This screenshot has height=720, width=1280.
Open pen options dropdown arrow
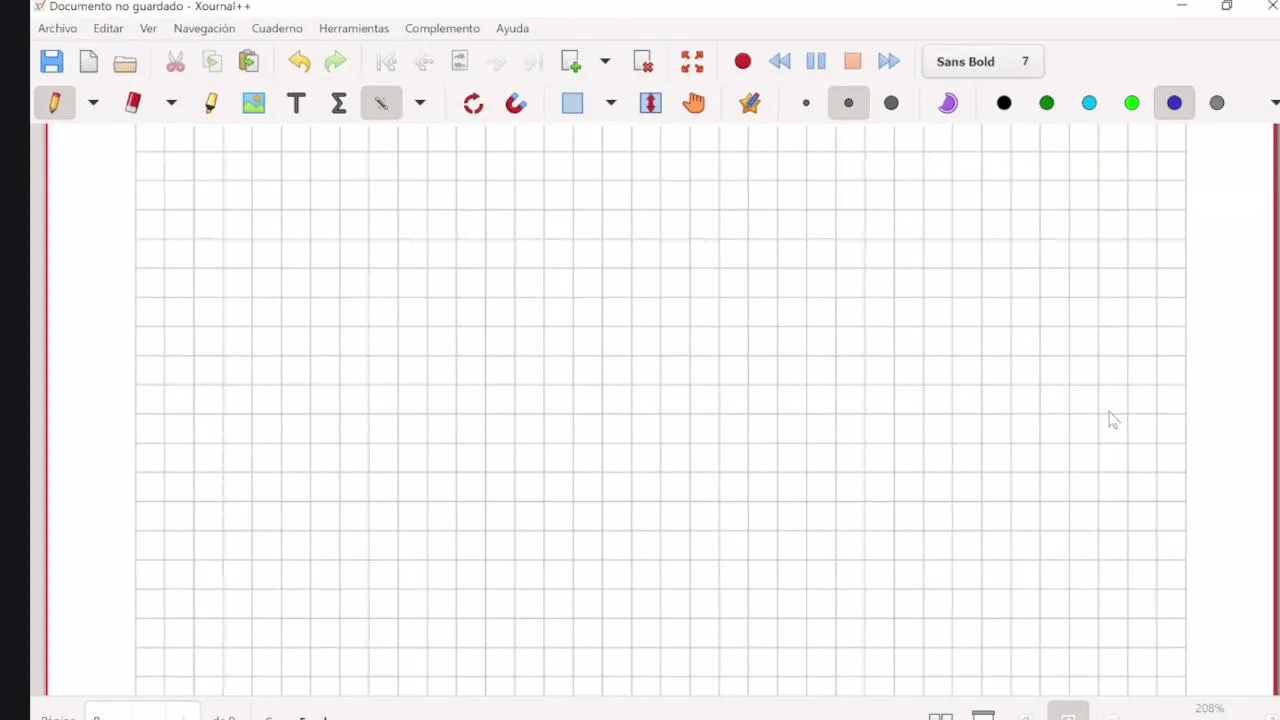93,103
